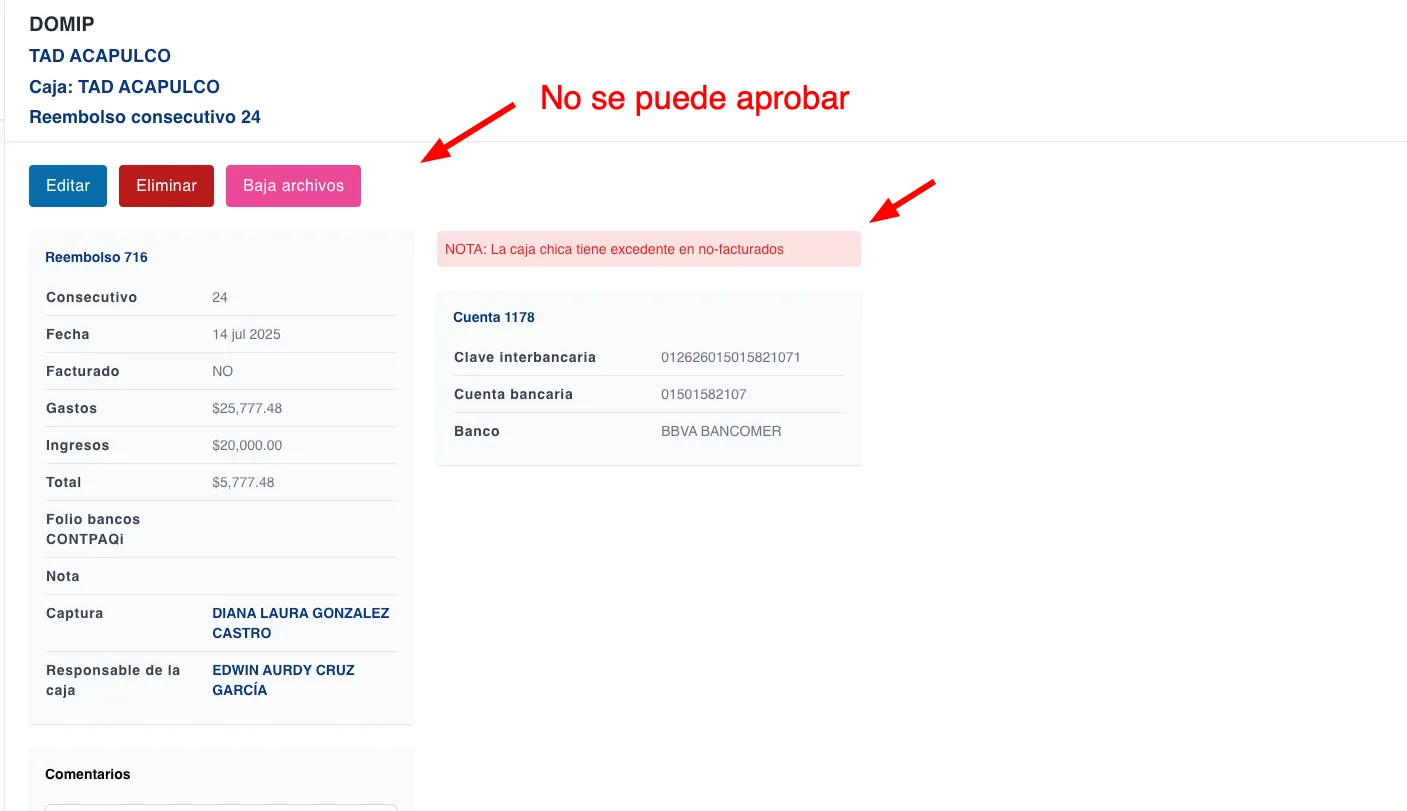Click the BBVA BANCOMER bank value
1407x811 pixels.
[x=721, y=431]
